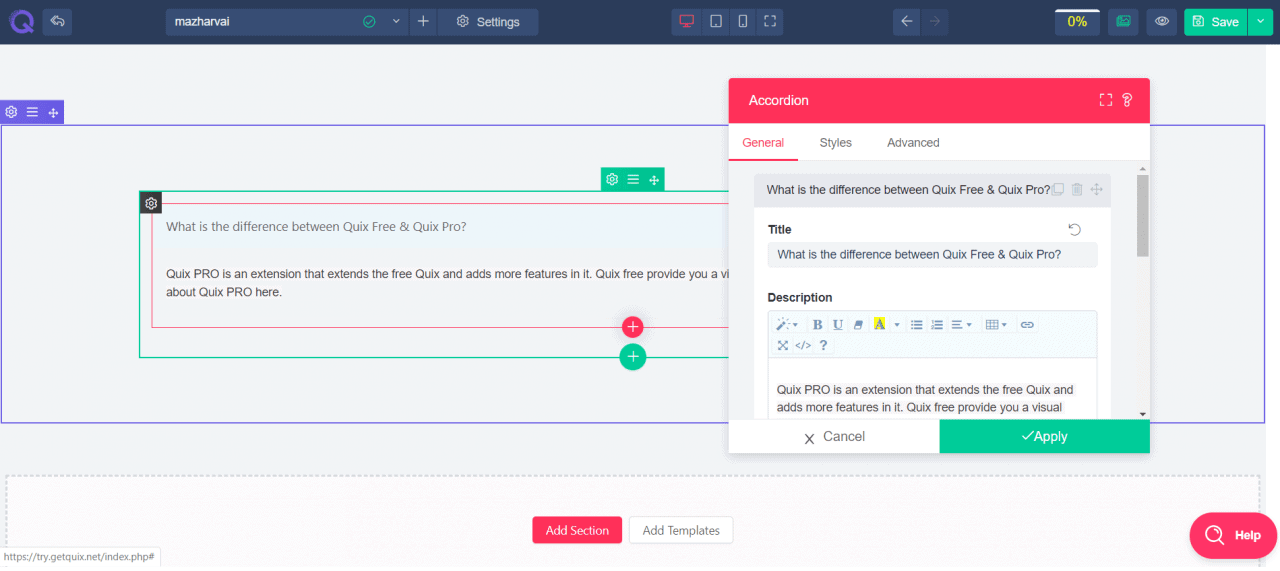Cancel the Accordion changes
The height and width of the screenshot is (571, 1280).
point(834,437)
